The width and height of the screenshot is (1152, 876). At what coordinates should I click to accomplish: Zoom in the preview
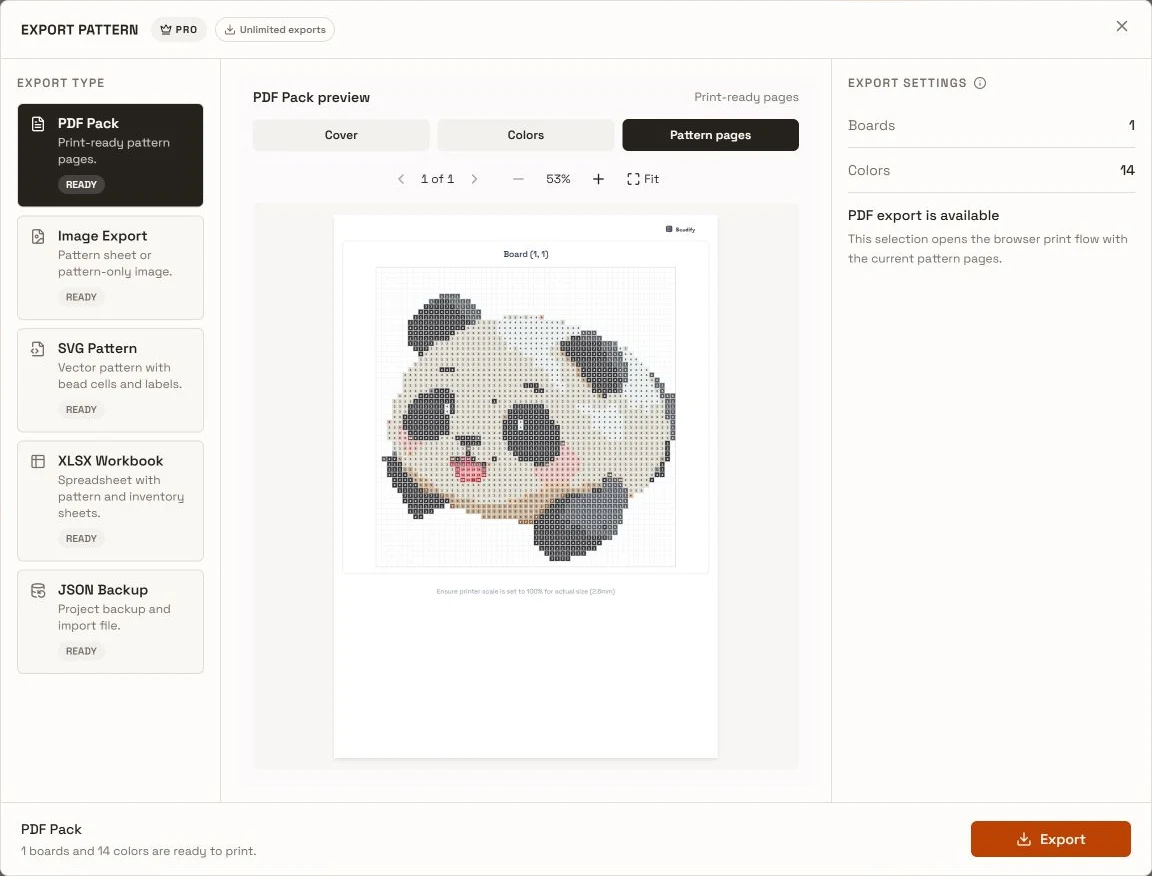coord(598,179)
